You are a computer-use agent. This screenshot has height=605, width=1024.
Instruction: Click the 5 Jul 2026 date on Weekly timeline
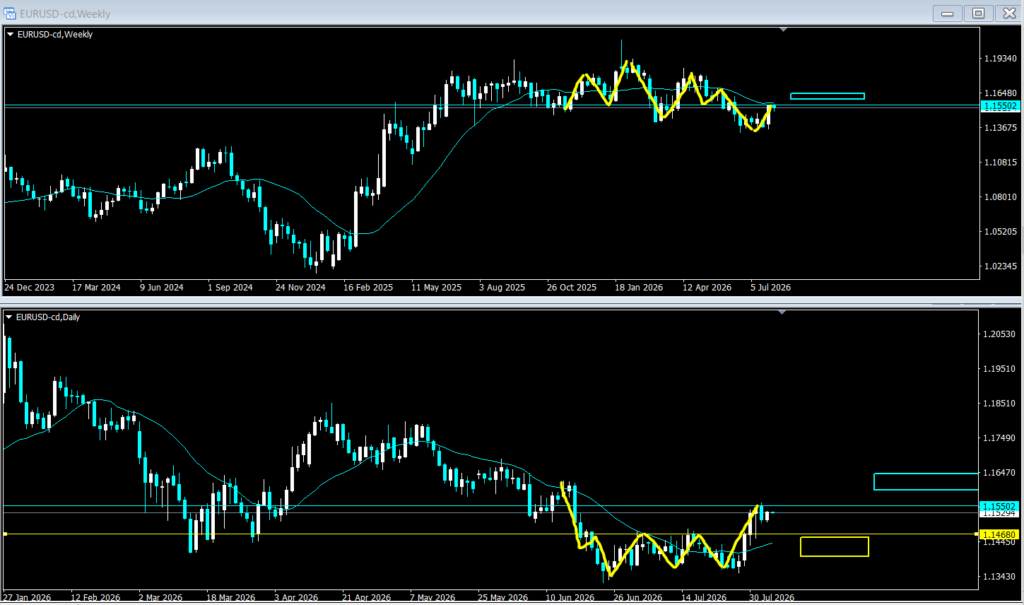point(771,287)
